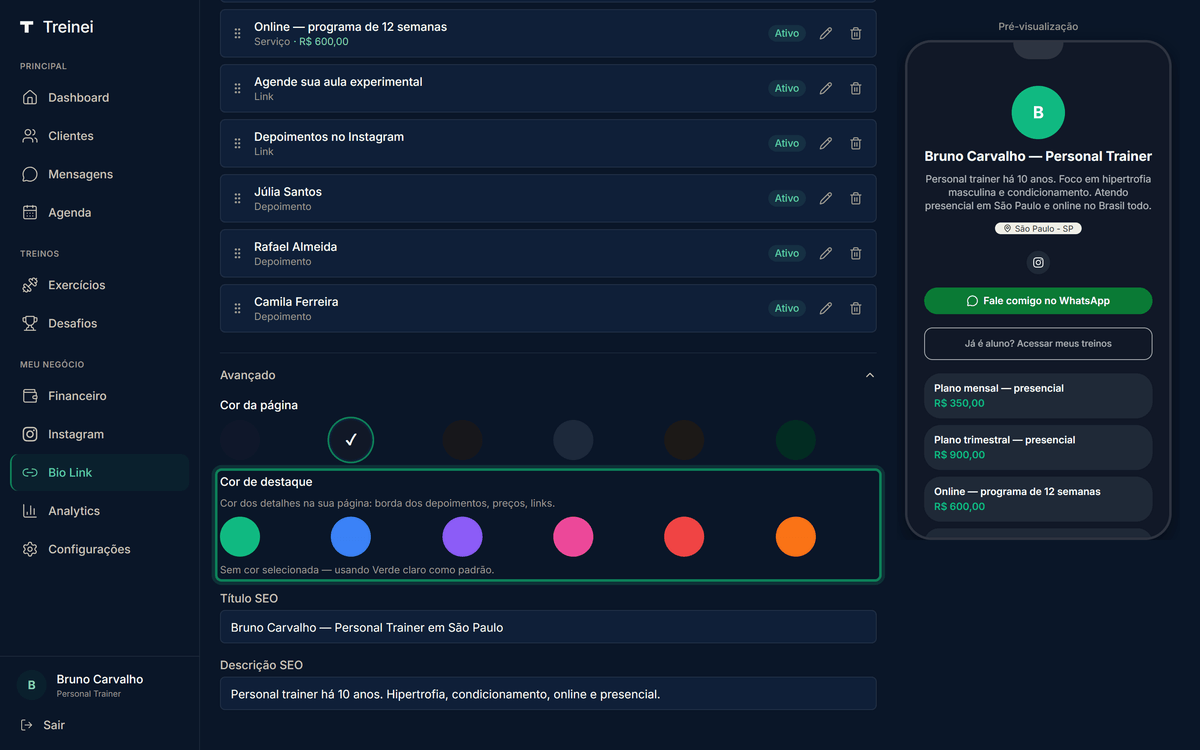Open Online programa card in phone preview
Viewport: 1200px width, 750px height.
pyautogui.click(x=1038, y=499)
